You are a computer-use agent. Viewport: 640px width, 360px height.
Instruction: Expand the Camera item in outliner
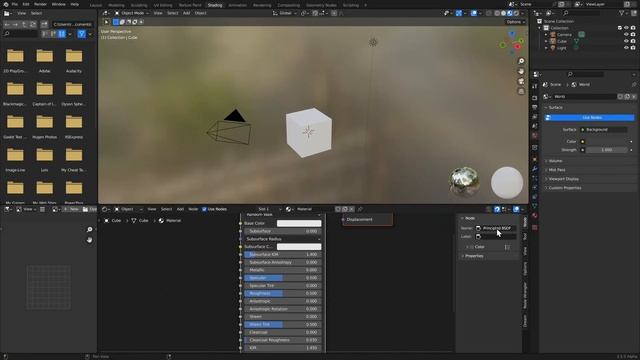[546, 35]
